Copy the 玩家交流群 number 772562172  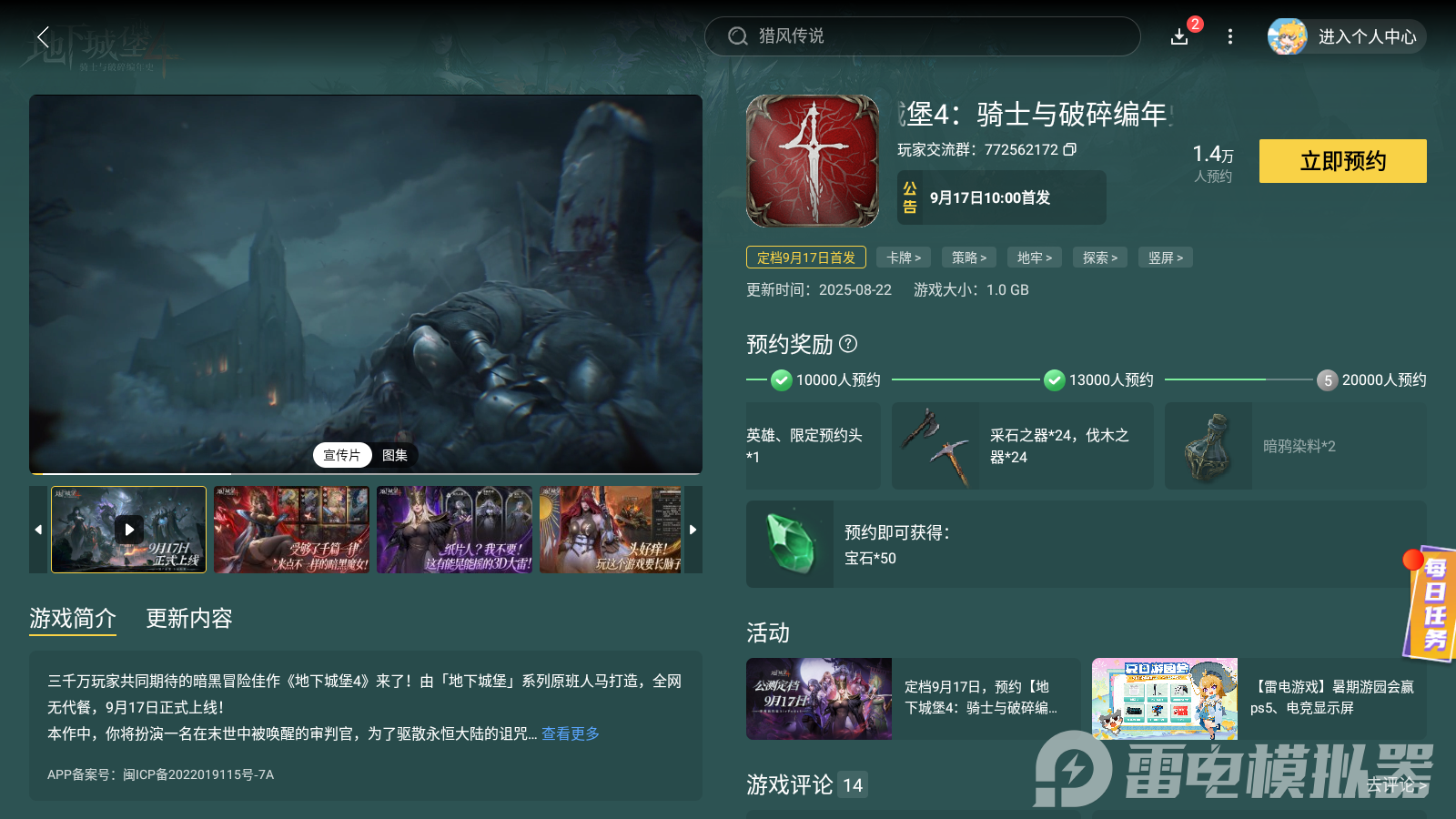1071,149
